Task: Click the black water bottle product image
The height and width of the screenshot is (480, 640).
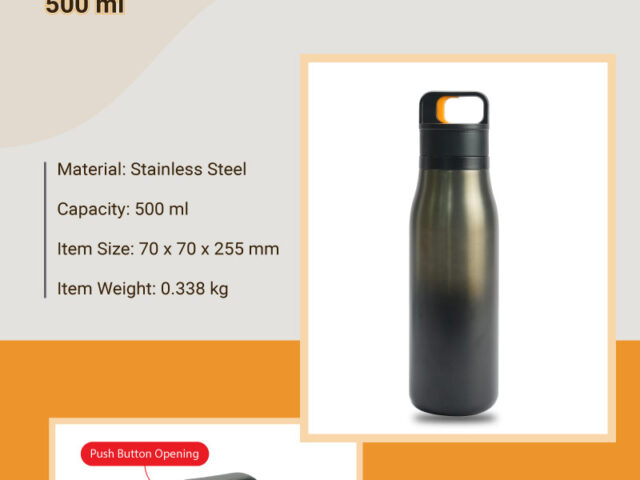Action: pyautogui.click(x=453, y=253)
